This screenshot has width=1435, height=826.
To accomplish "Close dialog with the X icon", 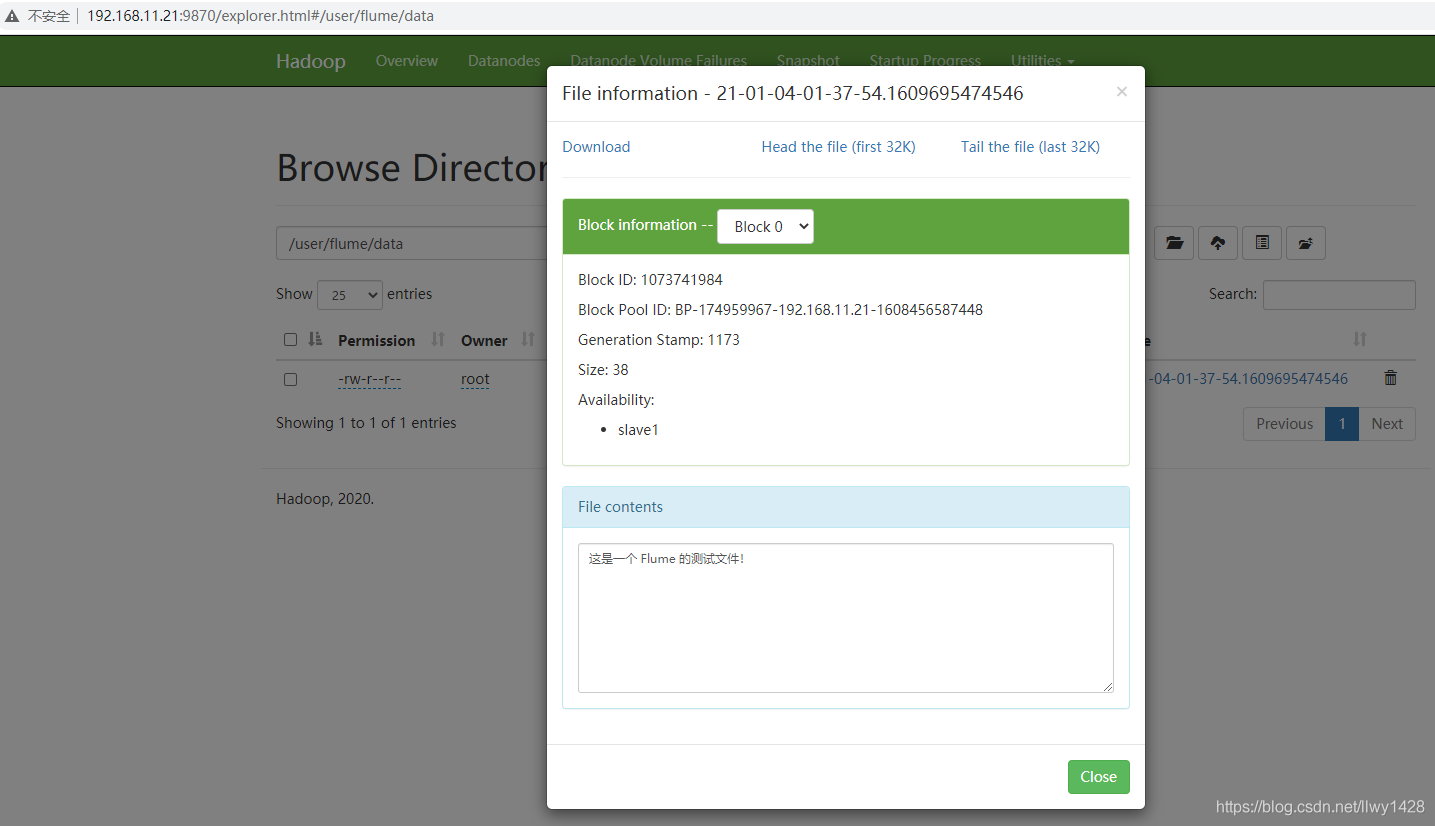I will [1121, 92].
